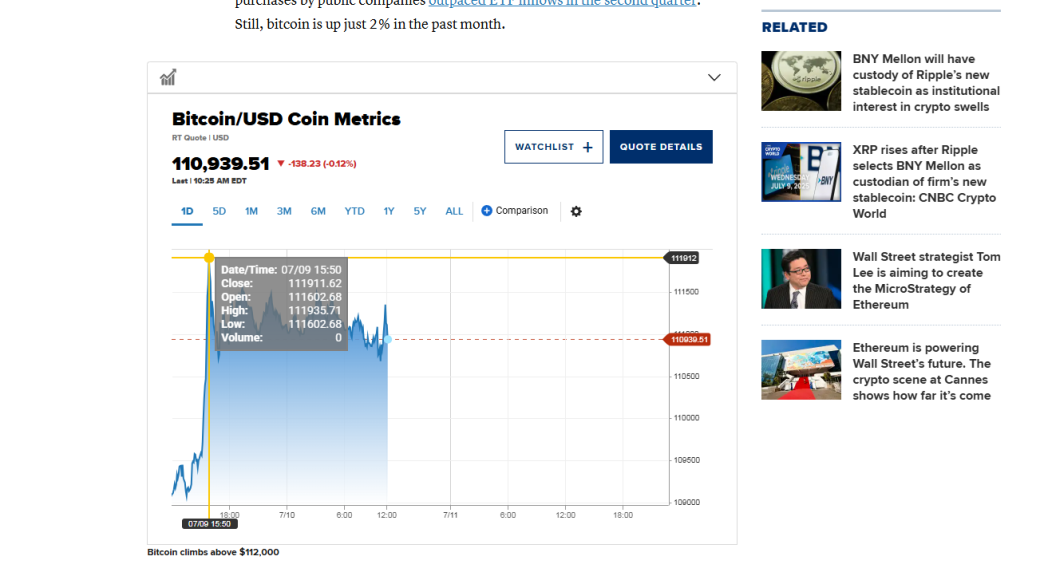Switch chart to 1M range
1040x572 pixels.
(x=251, y=211)
